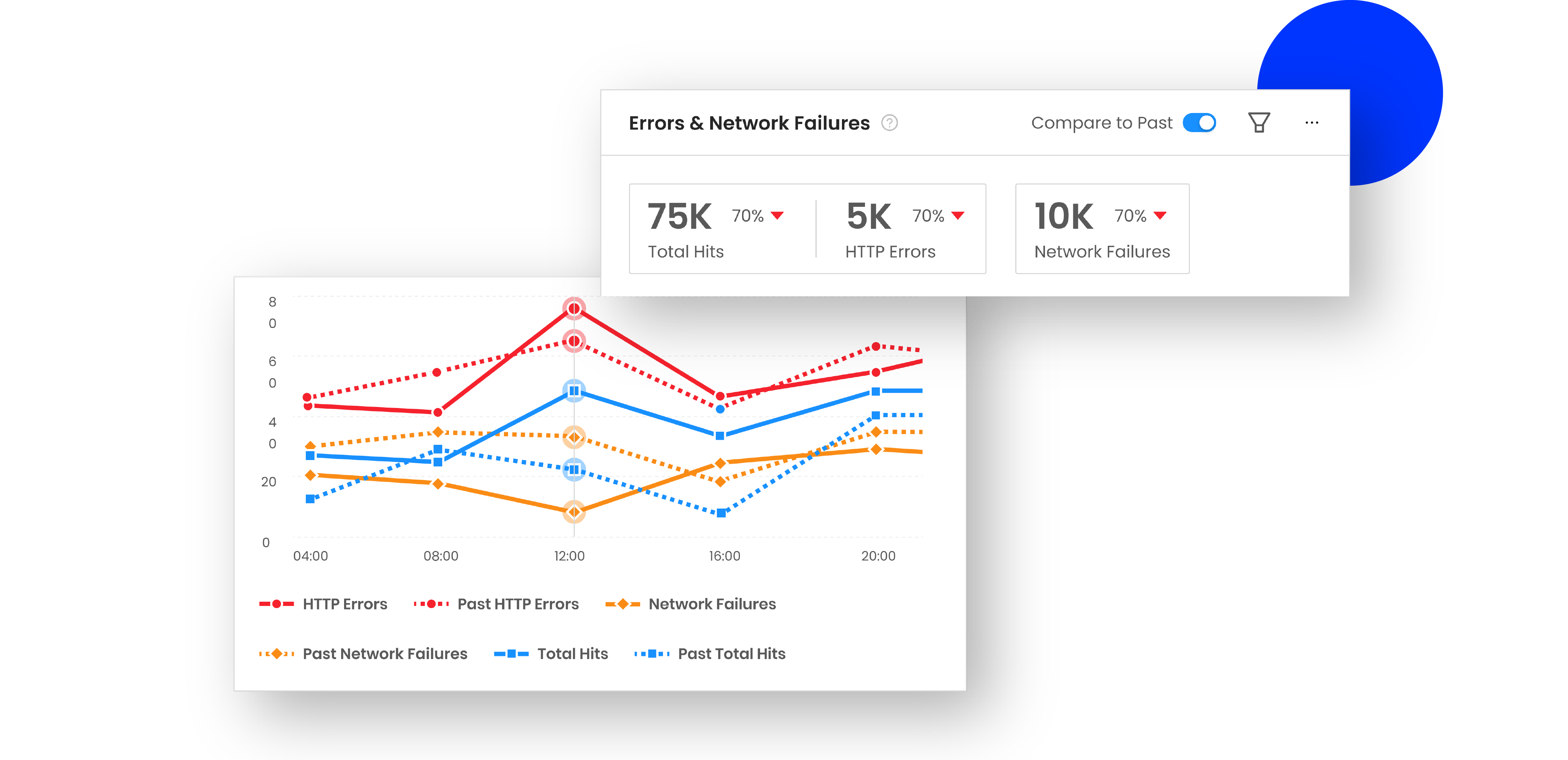Click Total Hits legend square marker
The width and height of the screenshot is (1568, 760).
pos(511,653)
